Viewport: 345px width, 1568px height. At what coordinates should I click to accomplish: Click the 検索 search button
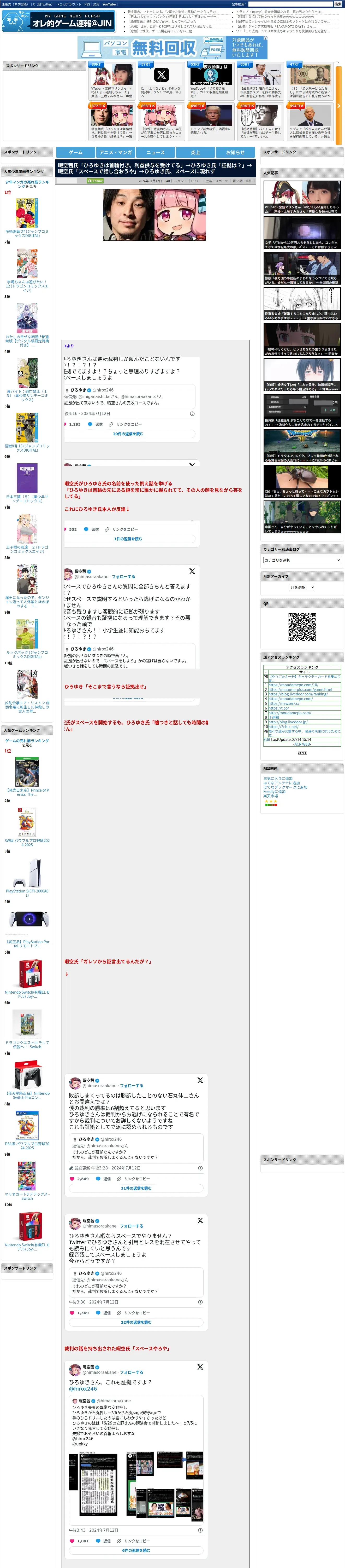[x=338, y=4]
